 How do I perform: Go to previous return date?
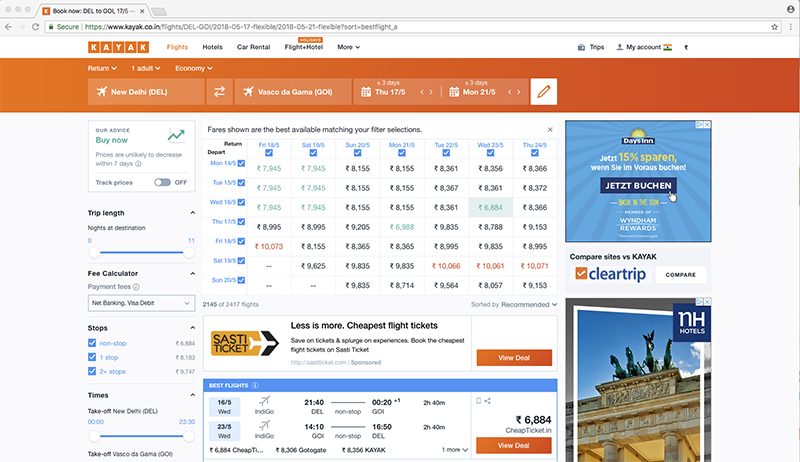pyautogui.click(x=510, y=92)
